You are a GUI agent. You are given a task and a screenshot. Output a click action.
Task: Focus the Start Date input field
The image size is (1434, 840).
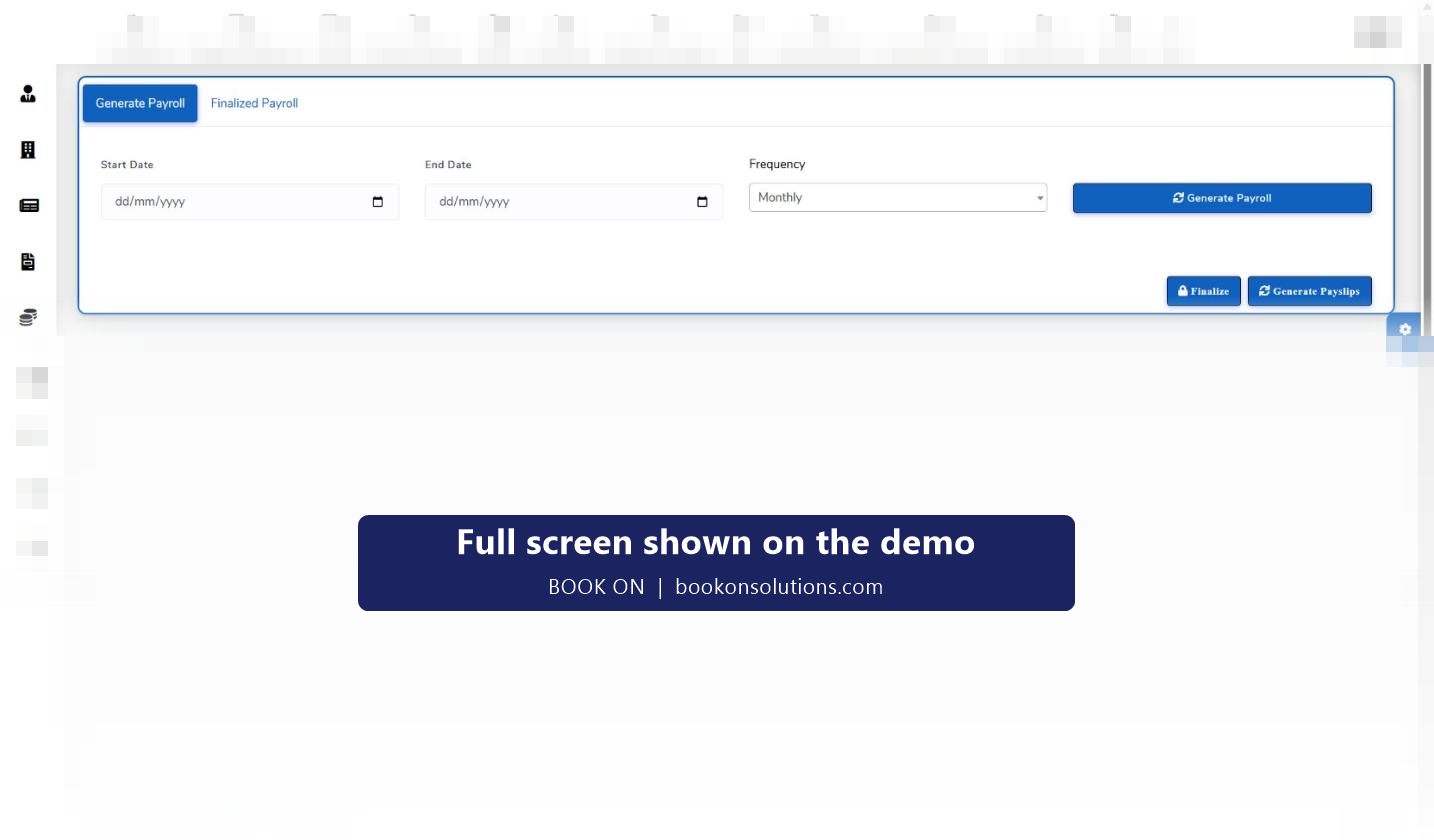tap(250, 202)
